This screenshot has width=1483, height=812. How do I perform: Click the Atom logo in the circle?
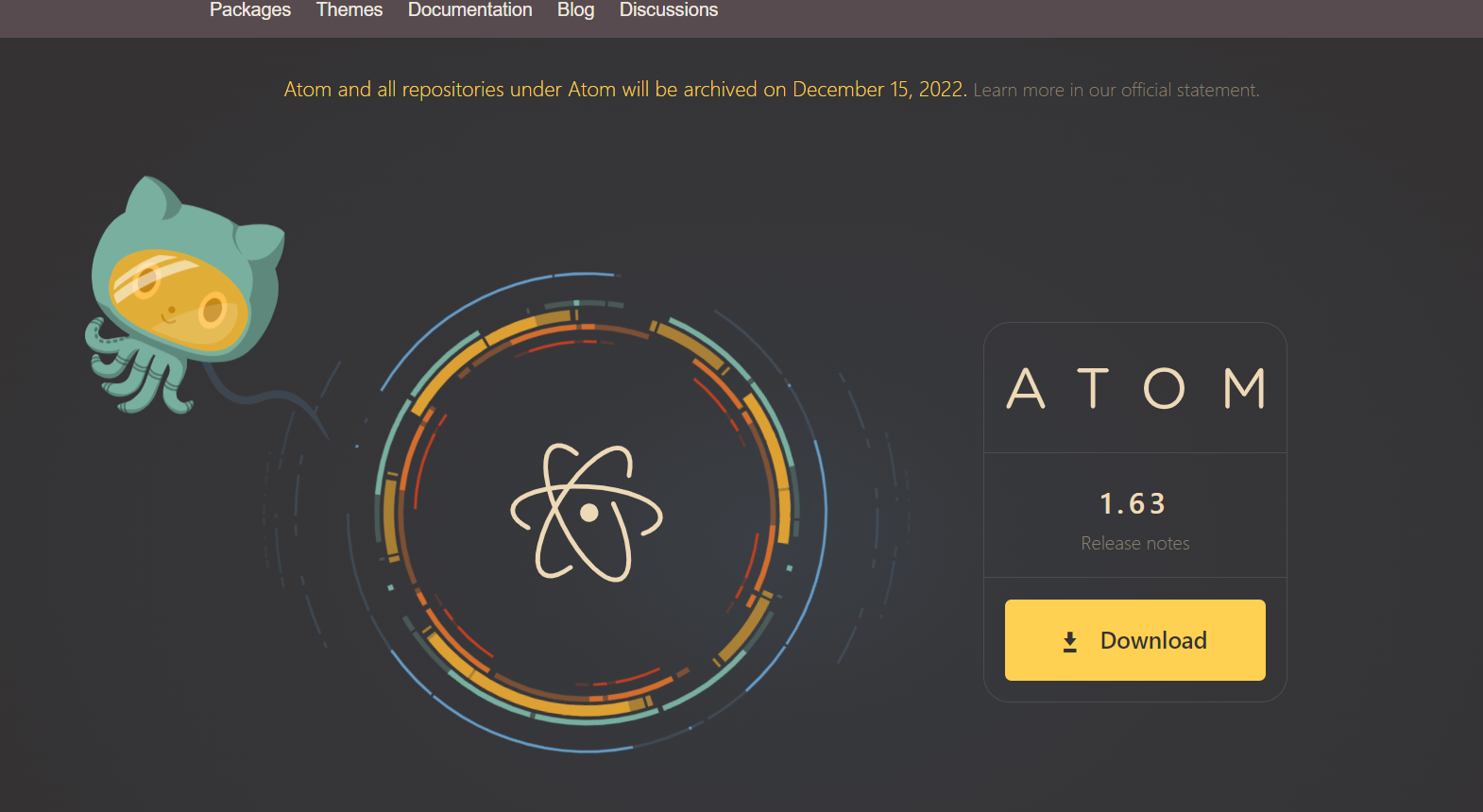click(x=587, y=513)
